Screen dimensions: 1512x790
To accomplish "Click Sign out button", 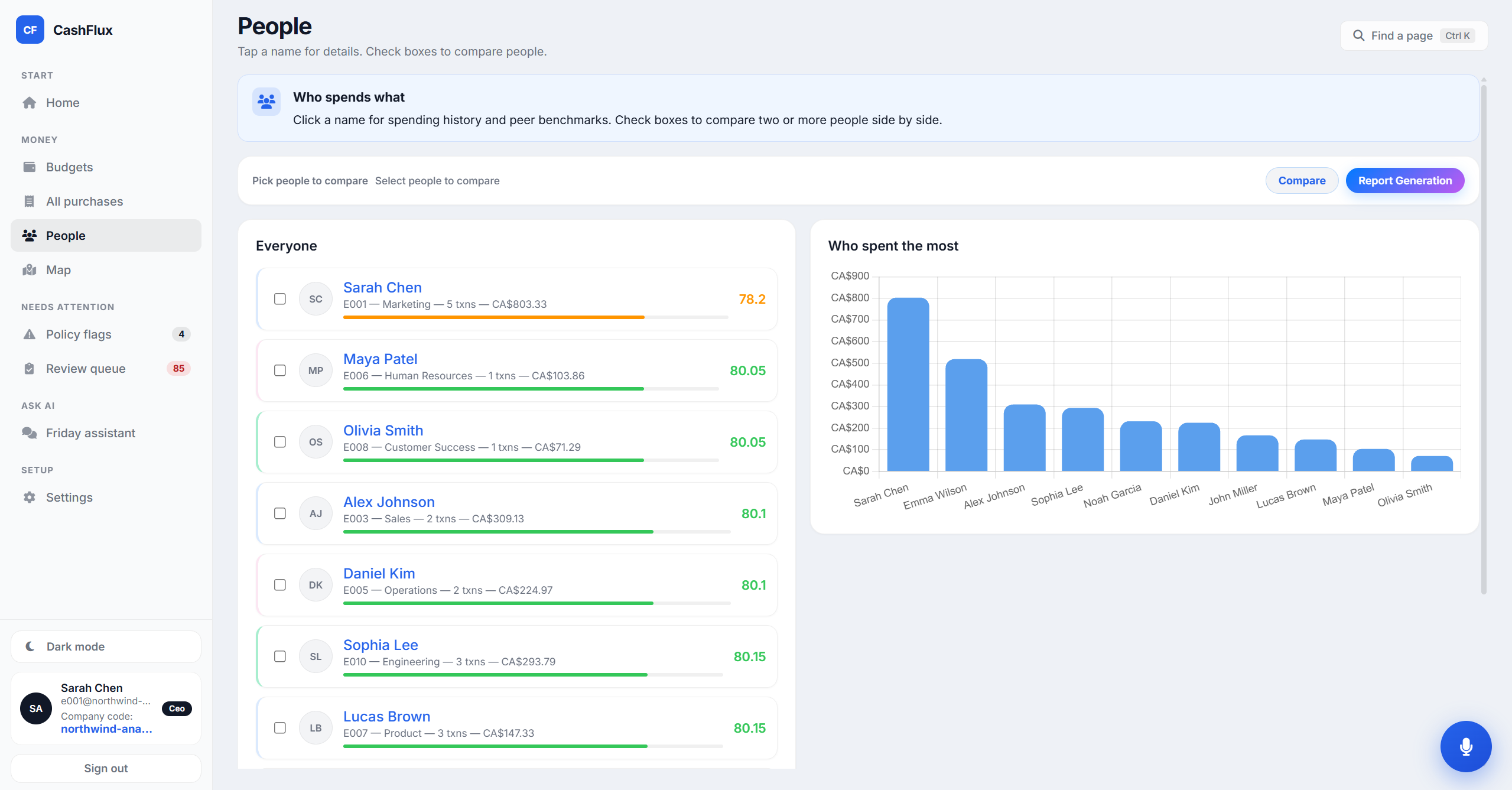I will point(106,768).
